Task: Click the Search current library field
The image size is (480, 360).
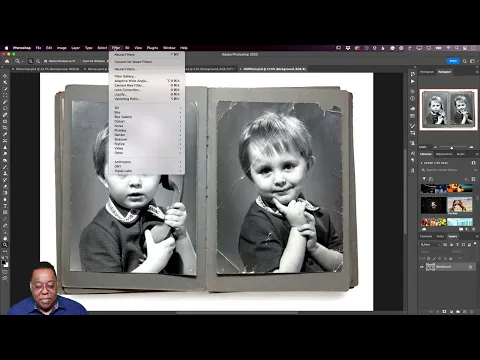Action: [x=447, y=170]
